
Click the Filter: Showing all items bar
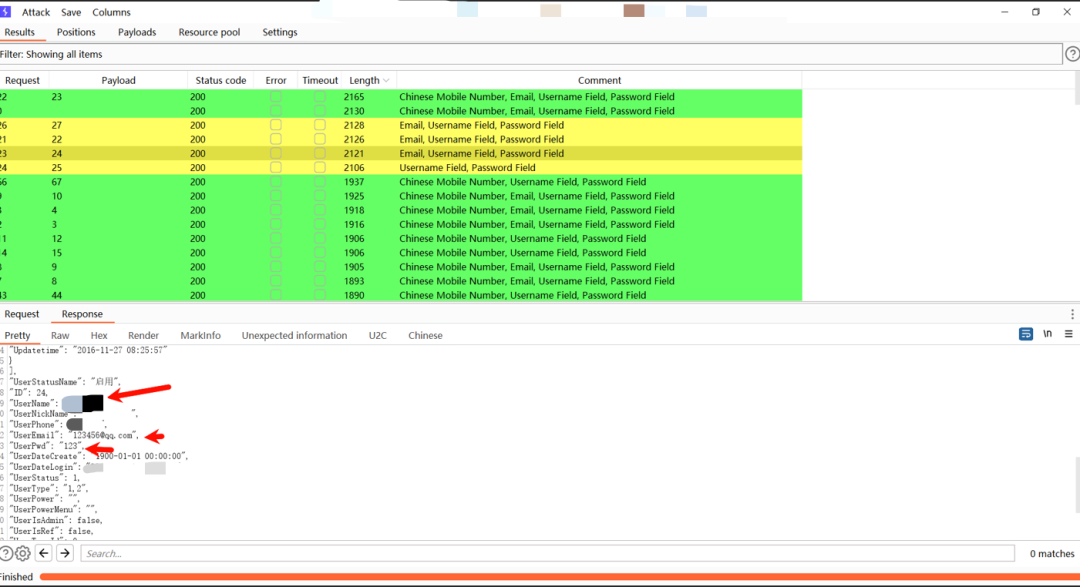[x=531, y=54]
